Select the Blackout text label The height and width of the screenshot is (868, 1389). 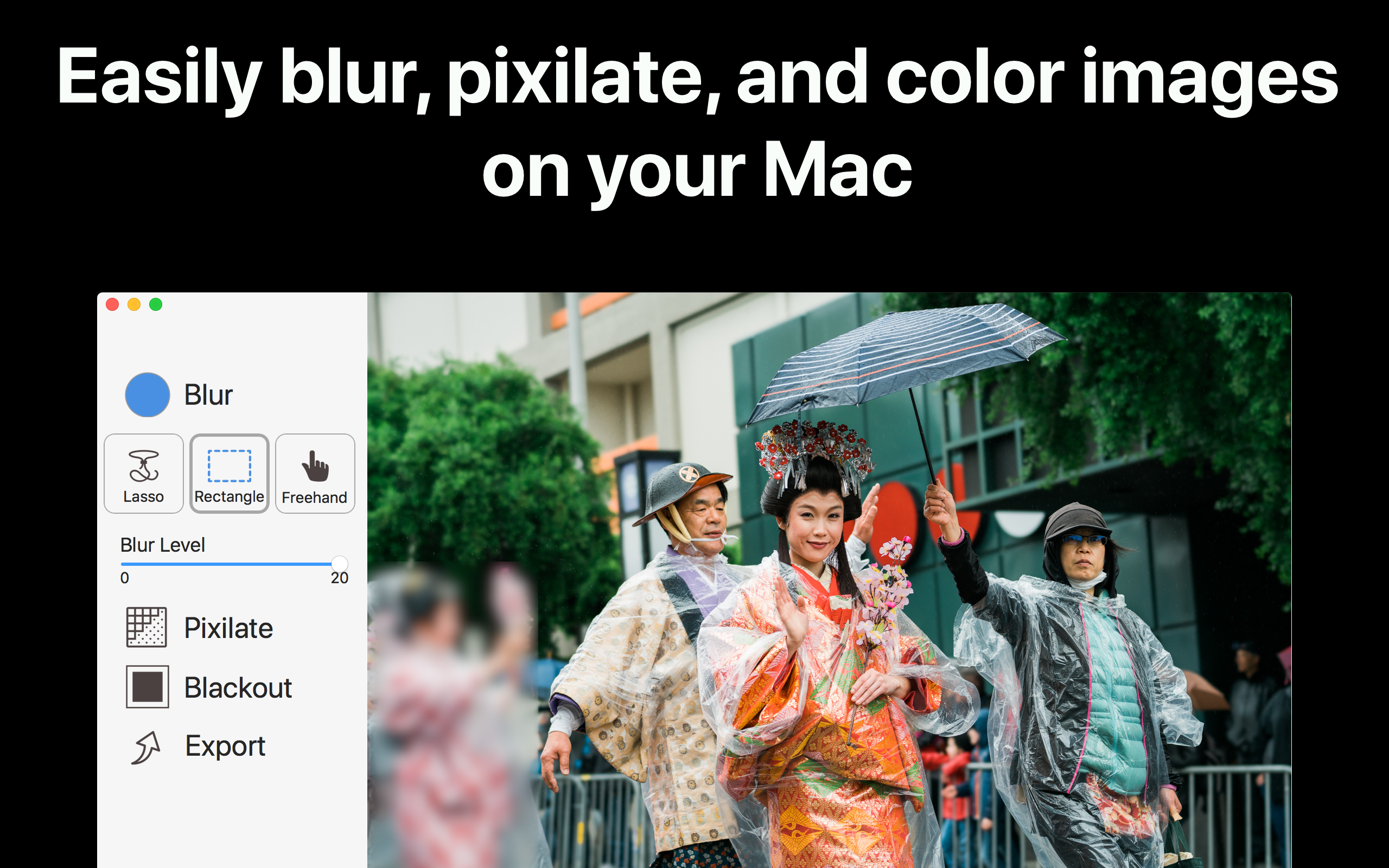pos(238,687)
